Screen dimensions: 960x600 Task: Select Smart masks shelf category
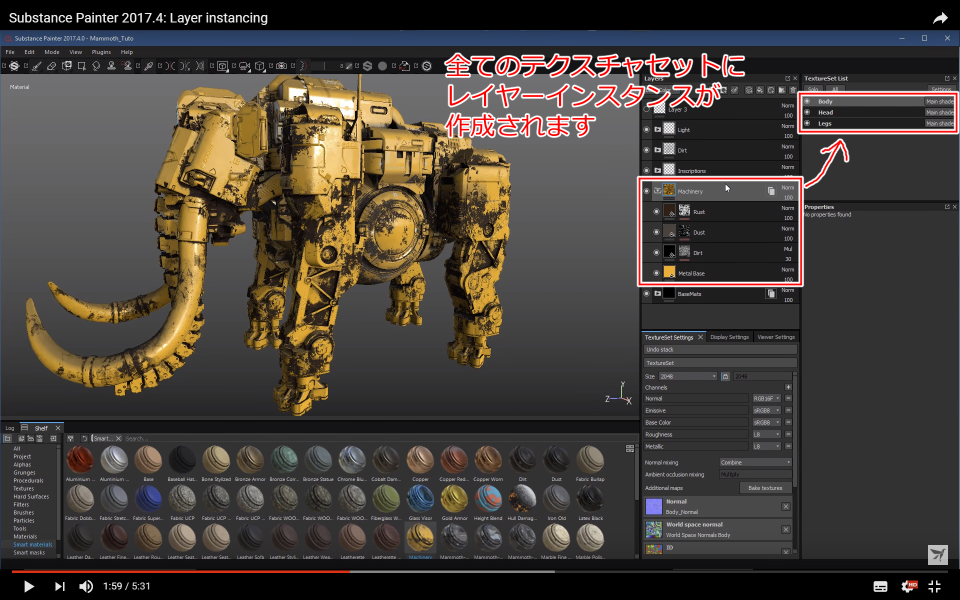29,552
